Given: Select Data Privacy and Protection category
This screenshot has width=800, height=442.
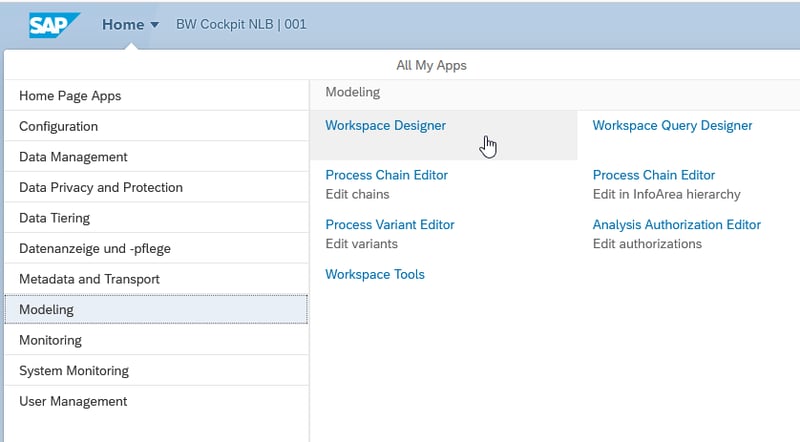Looking at the screenshot, I should pos(156,187).
